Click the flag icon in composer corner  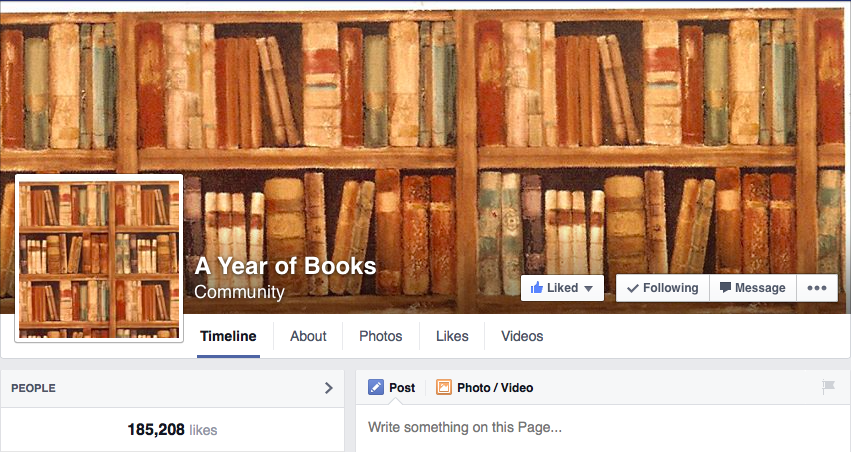pyautogui.click(x=828, y=387)
